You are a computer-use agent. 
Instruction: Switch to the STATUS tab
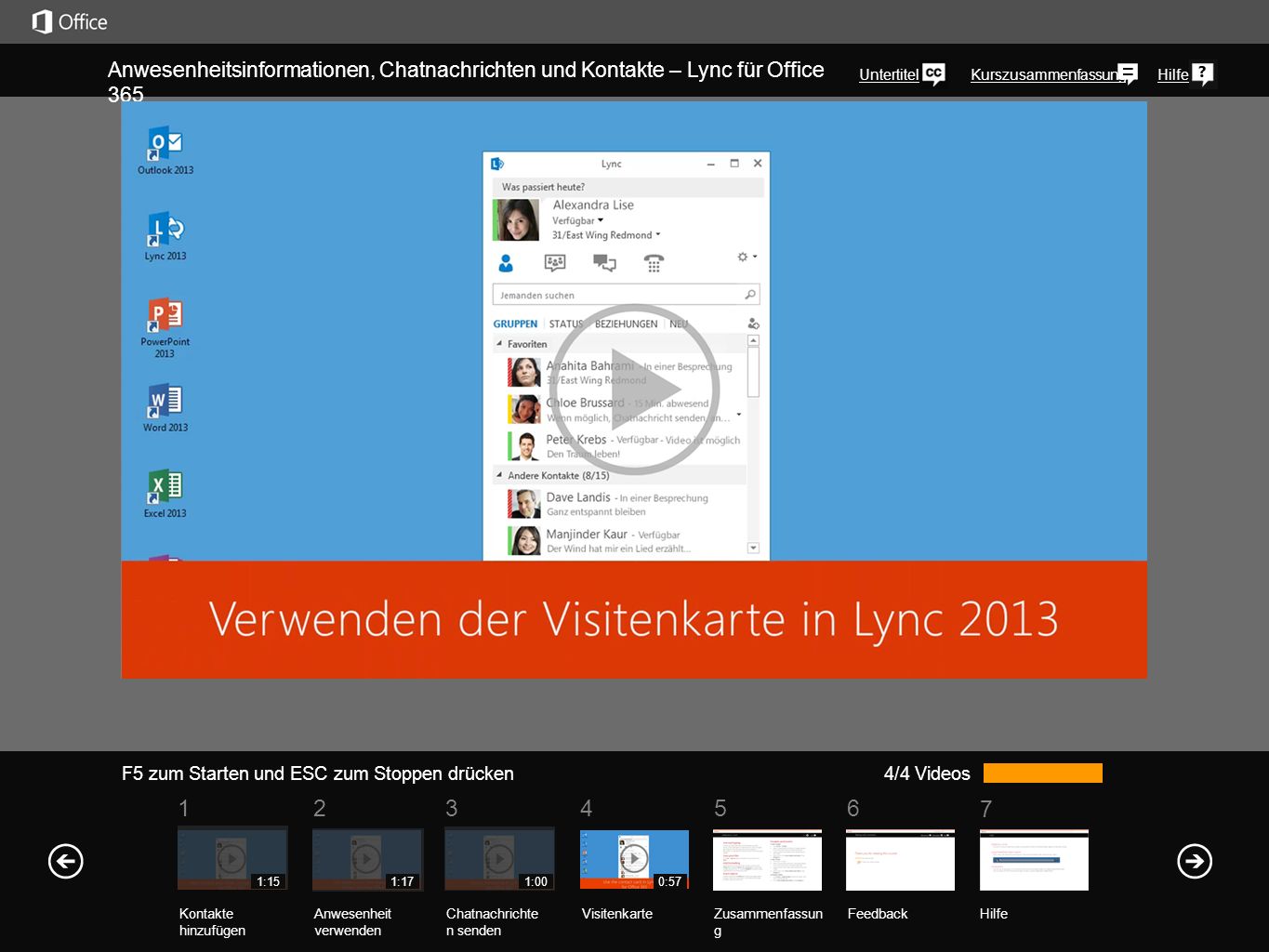pos(566,324)
